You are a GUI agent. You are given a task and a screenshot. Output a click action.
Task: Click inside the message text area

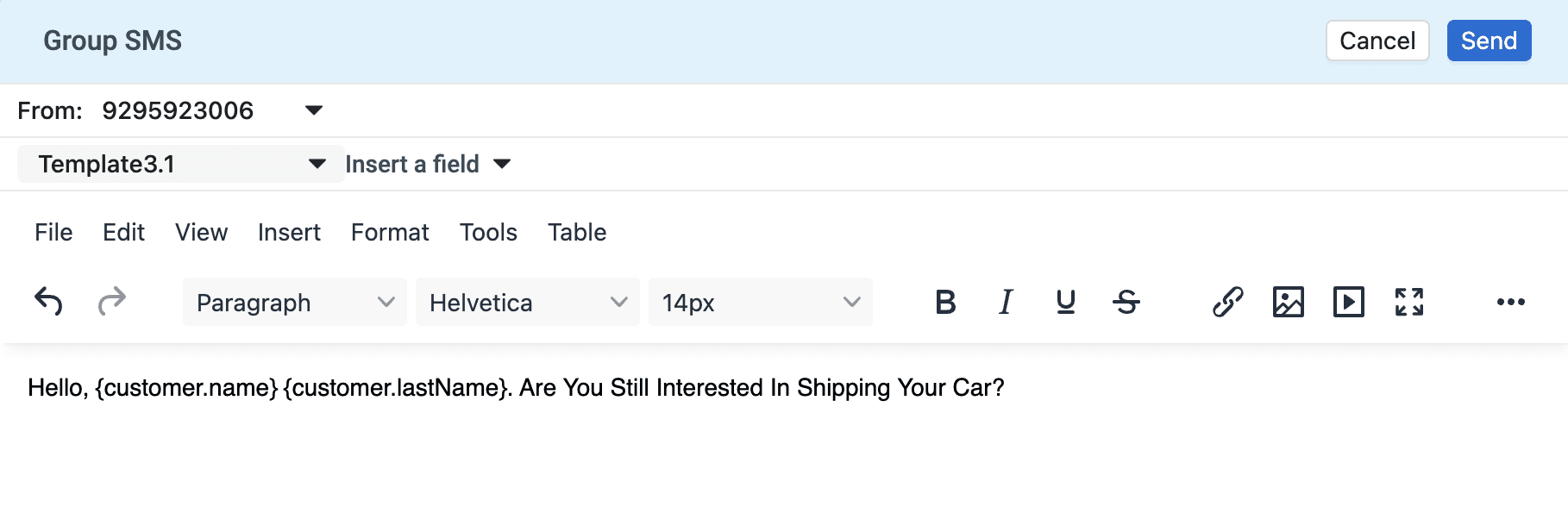(776, 440)
